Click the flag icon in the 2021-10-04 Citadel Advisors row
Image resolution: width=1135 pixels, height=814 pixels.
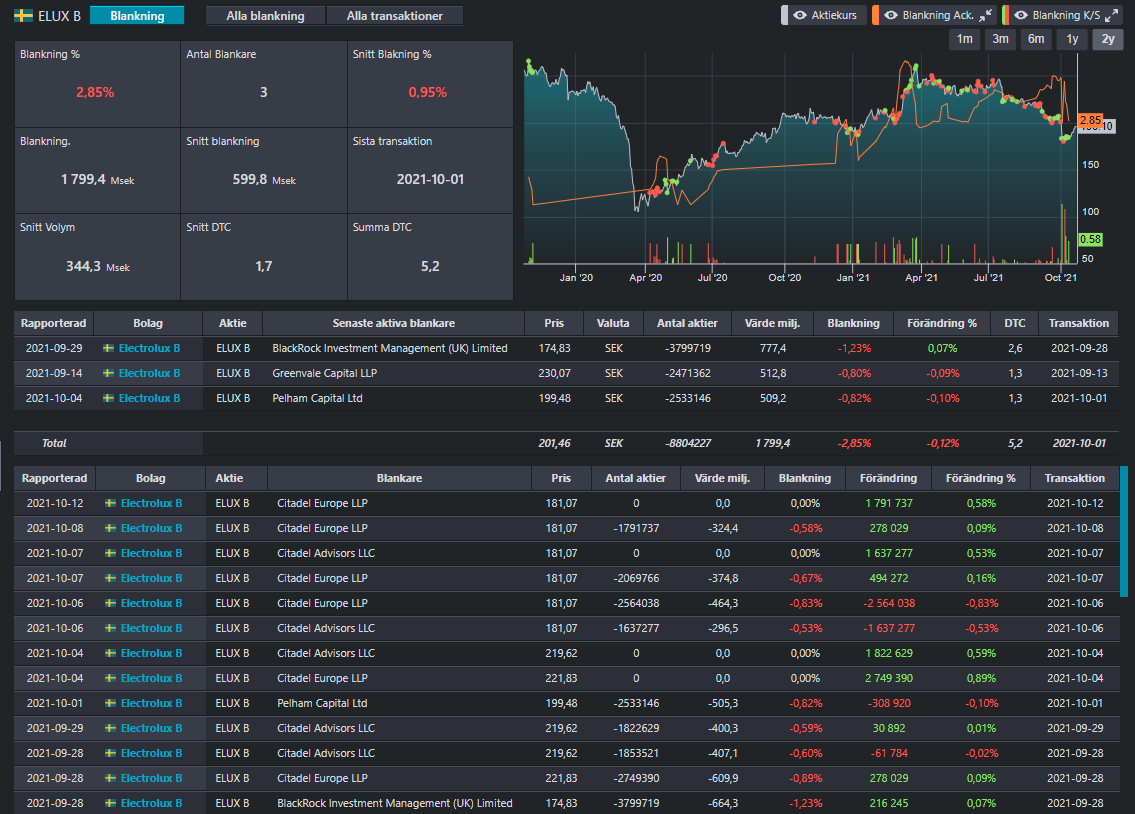111,653
